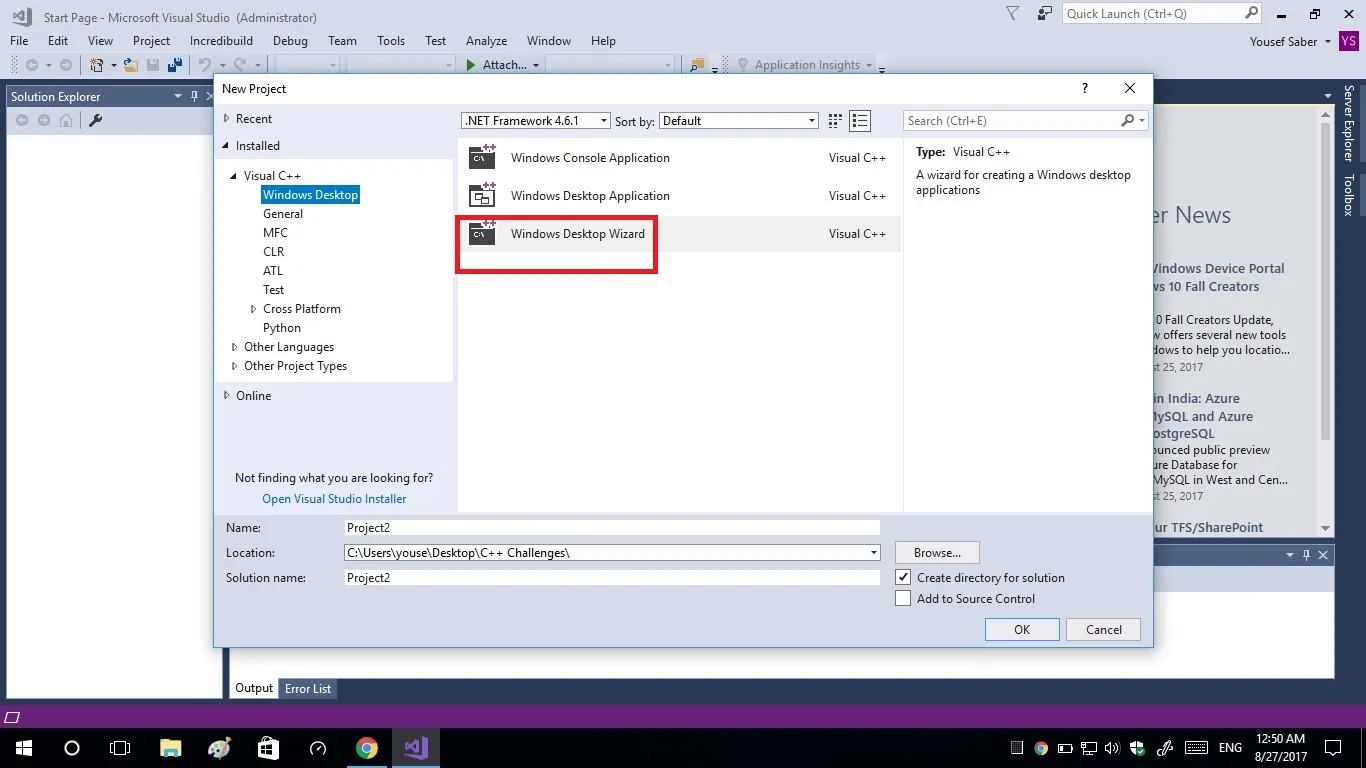Click the New Project toolbar icon
This screenshot has height=768, width=1366.
pyautogui.click(x=97, y=65)
